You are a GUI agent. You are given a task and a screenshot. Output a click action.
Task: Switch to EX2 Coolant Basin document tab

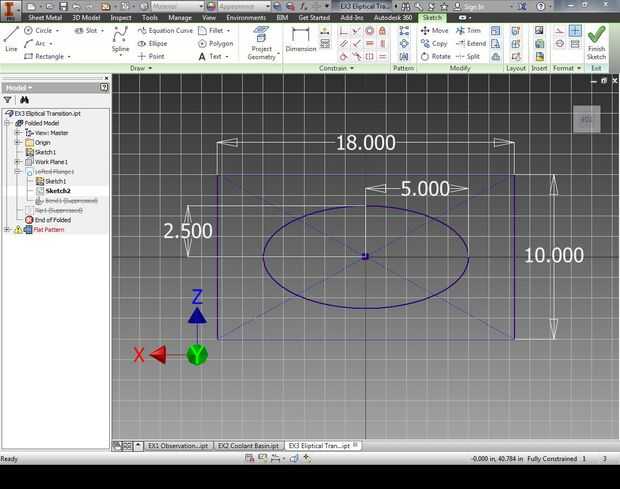click(x=248, y=446)
